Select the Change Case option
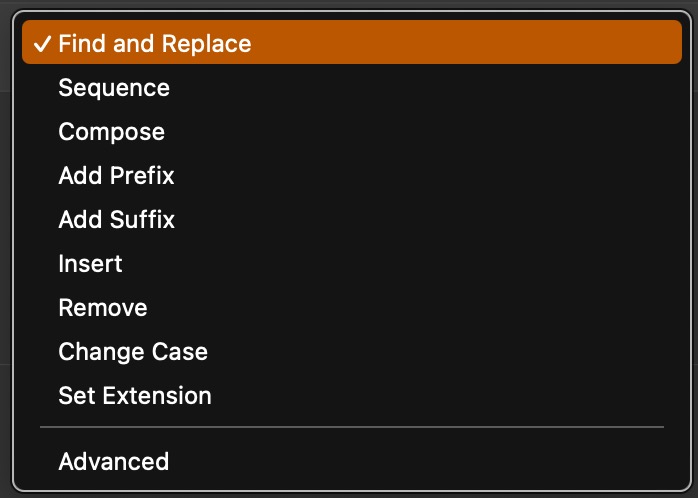The width and height of the screenshot is (698, 498). coord(133,352)
